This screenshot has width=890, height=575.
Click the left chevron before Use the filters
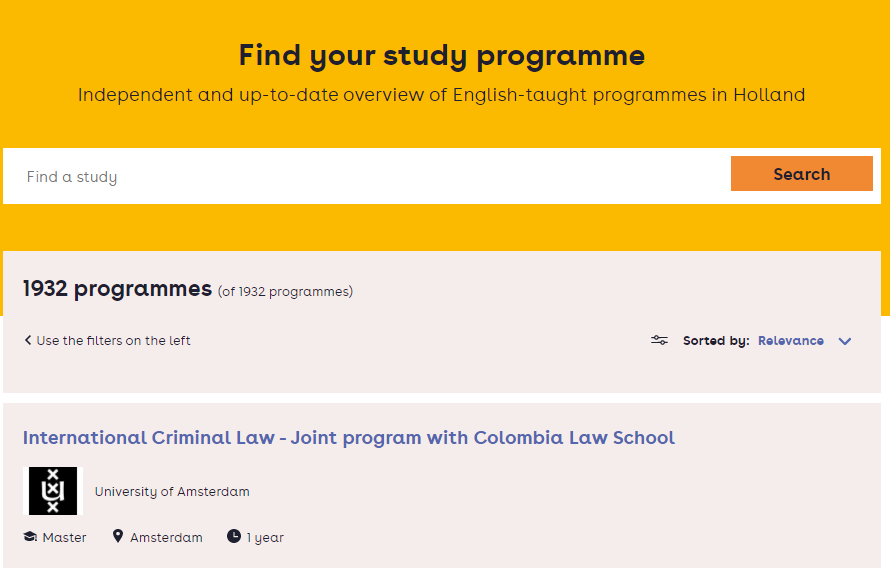tap(28, 340)
